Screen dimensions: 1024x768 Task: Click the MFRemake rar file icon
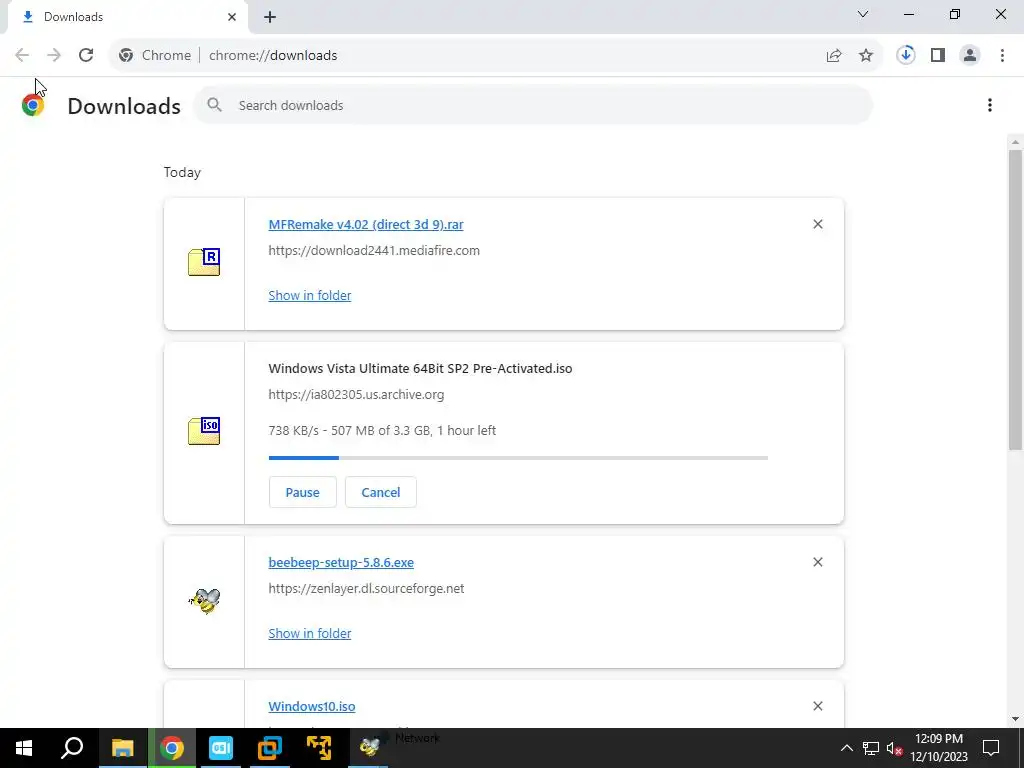click(204, 262)
